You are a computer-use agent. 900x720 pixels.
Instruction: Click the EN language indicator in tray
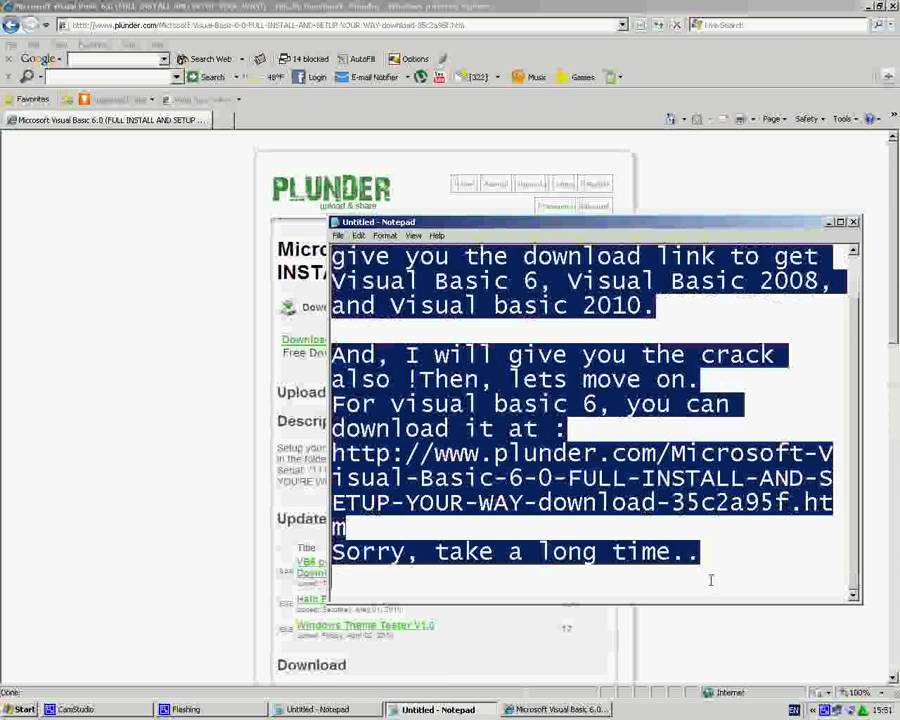point(794,710)
